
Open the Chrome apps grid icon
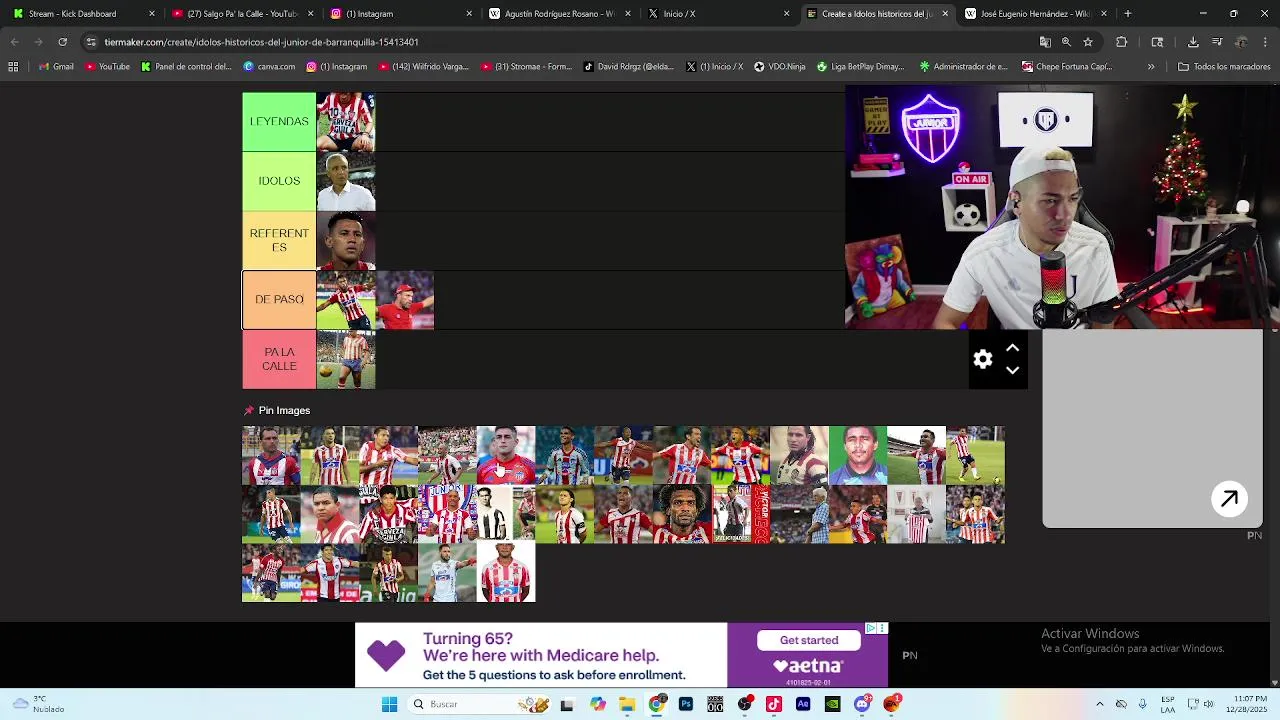[x=13, y=67]
